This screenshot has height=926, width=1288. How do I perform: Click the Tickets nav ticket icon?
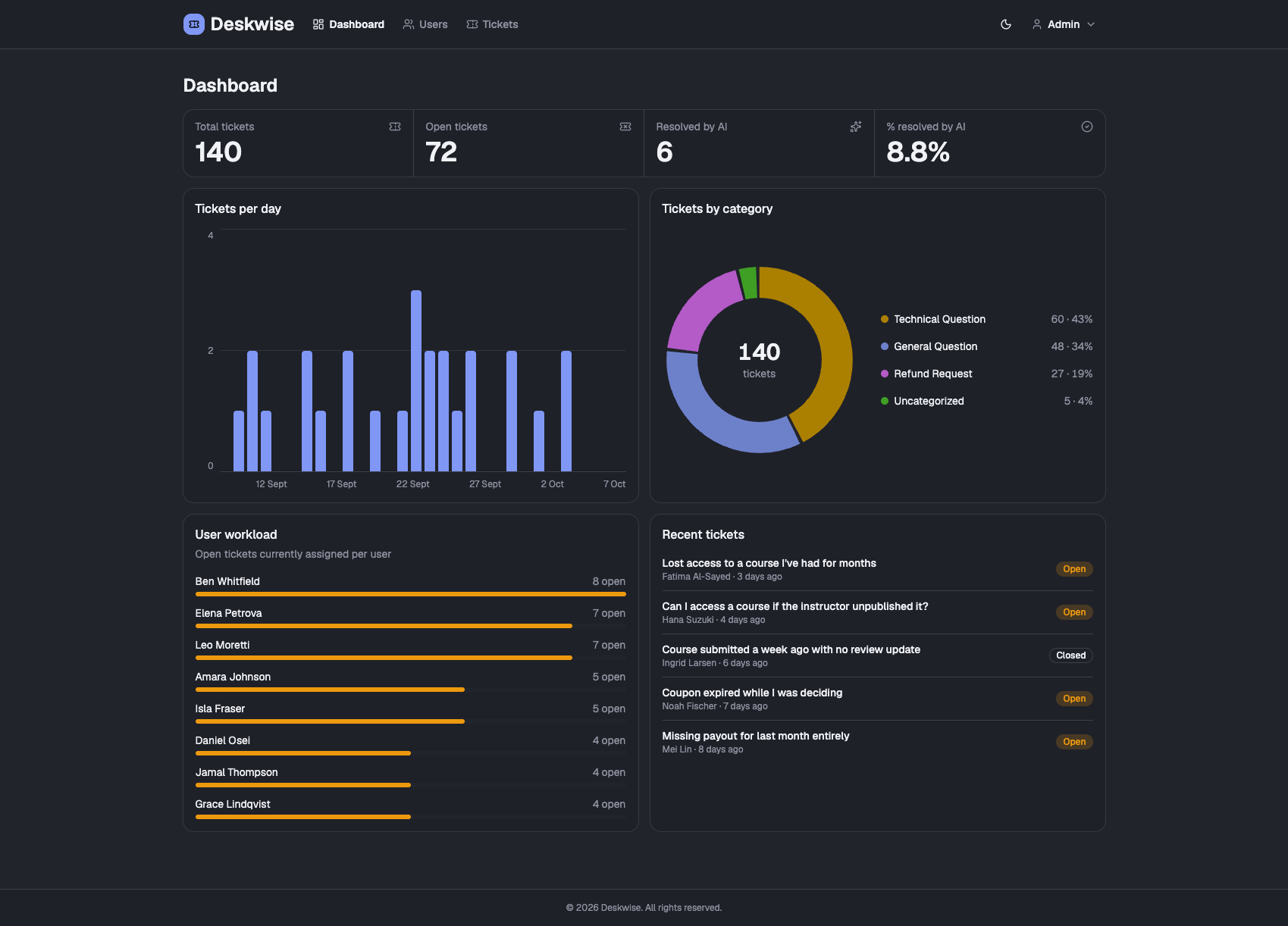click(x=472, y=24)
